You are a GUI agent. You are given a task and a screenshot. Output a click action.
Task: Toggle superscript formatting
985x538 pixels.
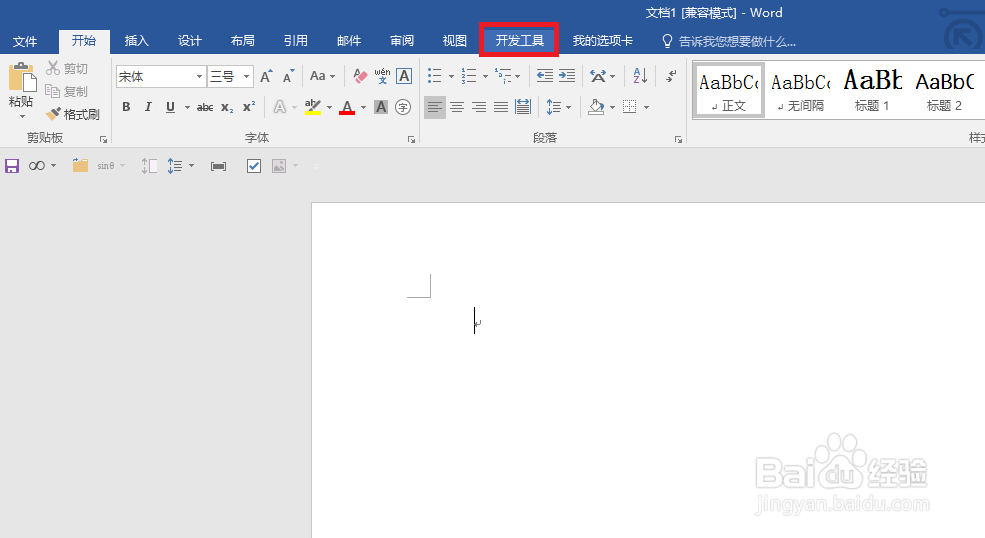pyautogui.click(x=249, y=107)
